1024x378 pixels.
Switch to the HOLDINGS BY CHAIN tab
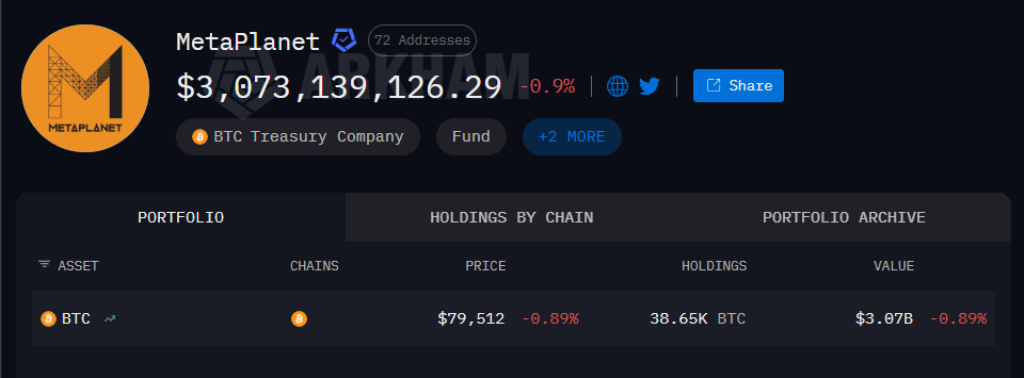511,217
